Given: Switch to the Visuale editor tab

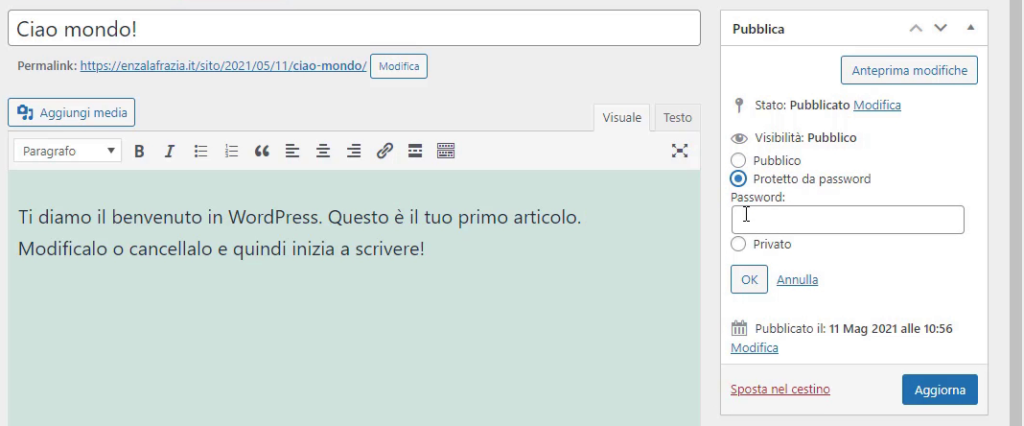Looking at the screenshot, I should [621, 118].
